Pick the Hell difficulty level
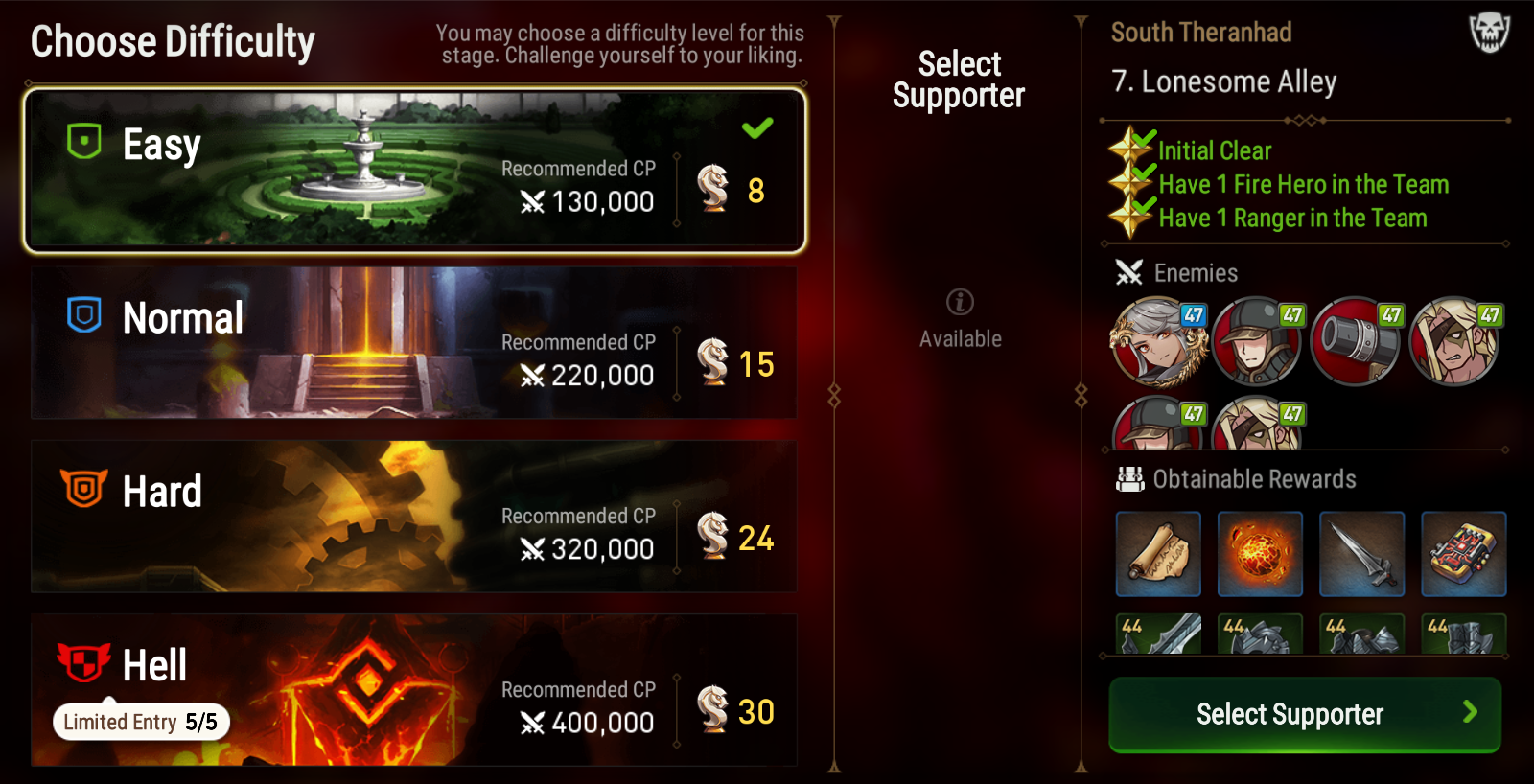The width and height of the screenshot is (1534, 784). [x=414, y=690]
